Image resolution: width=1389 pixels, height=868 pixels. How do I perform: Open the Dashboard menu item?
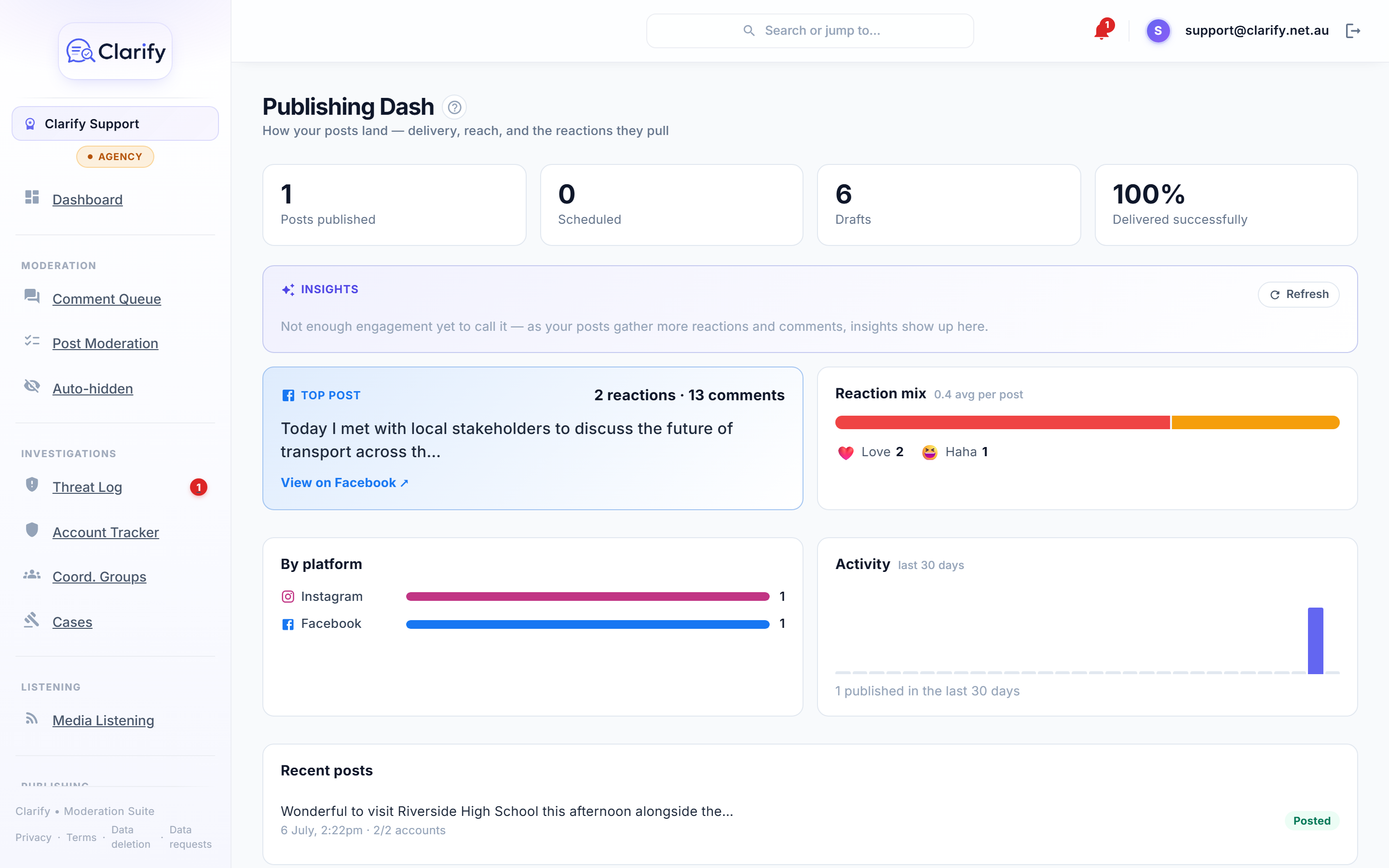(x=87, y=200)
